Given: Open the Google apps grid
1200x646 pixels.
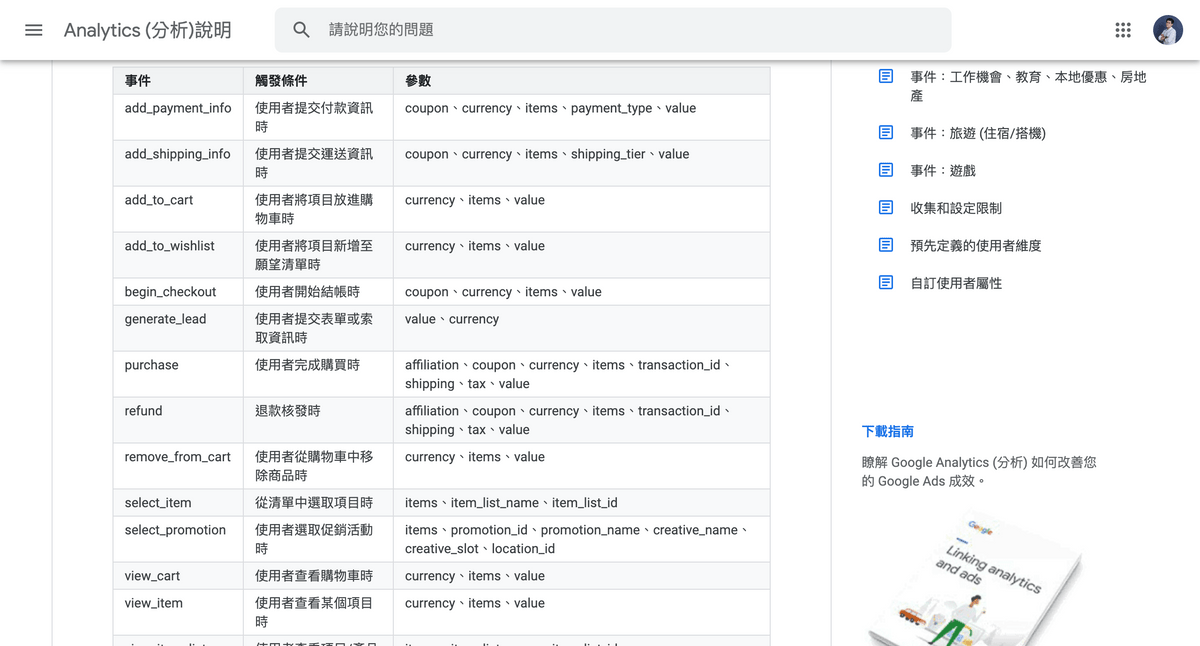Looking at the screenshot, I should (x=1122, y=30).
